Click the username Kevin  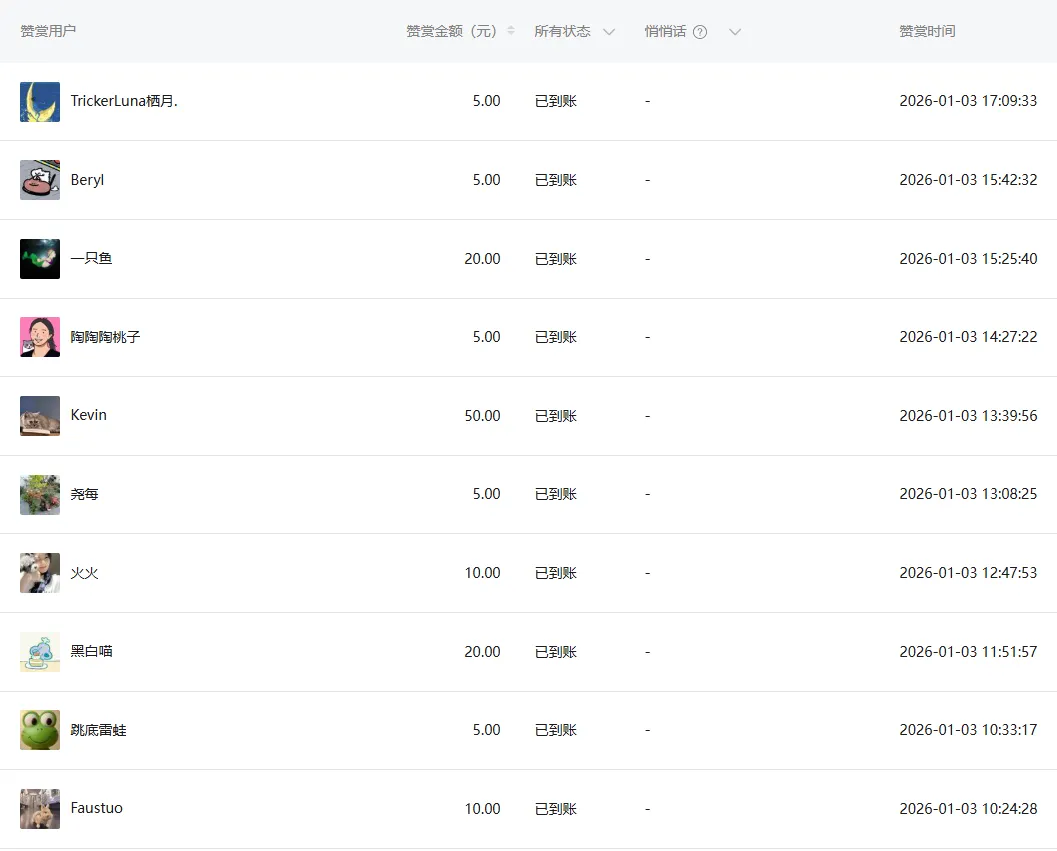click(x=88, y=415)
